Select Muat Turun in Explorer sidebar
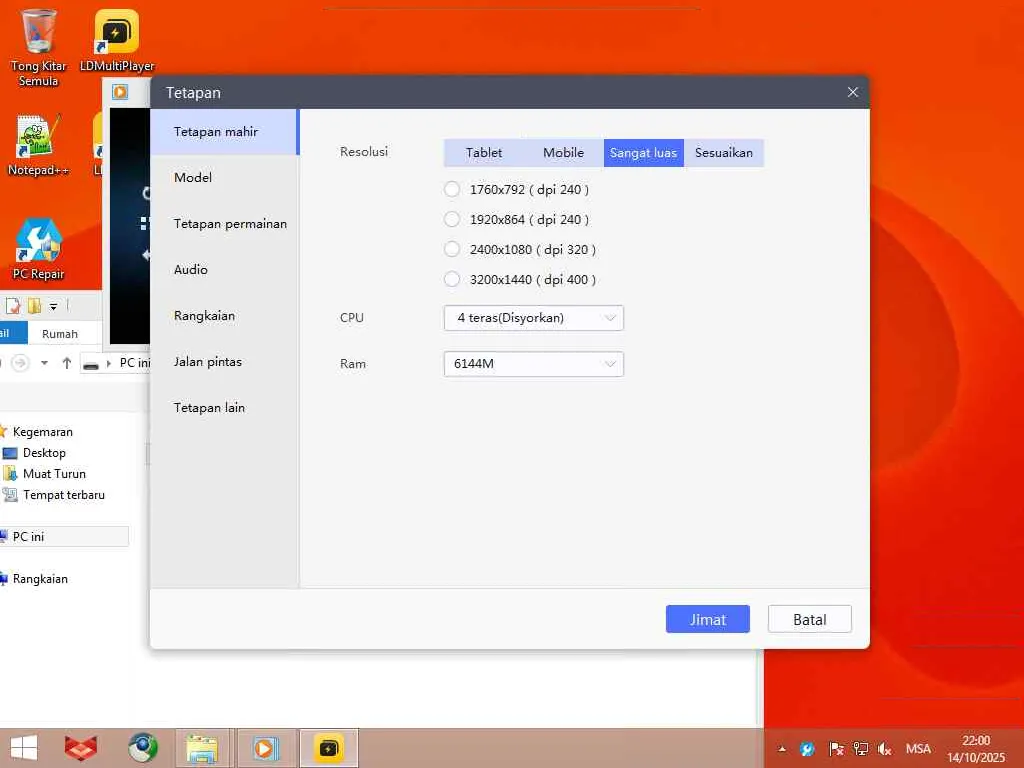Viewport: 1024px width, 768px height. [x=54, y=473]
